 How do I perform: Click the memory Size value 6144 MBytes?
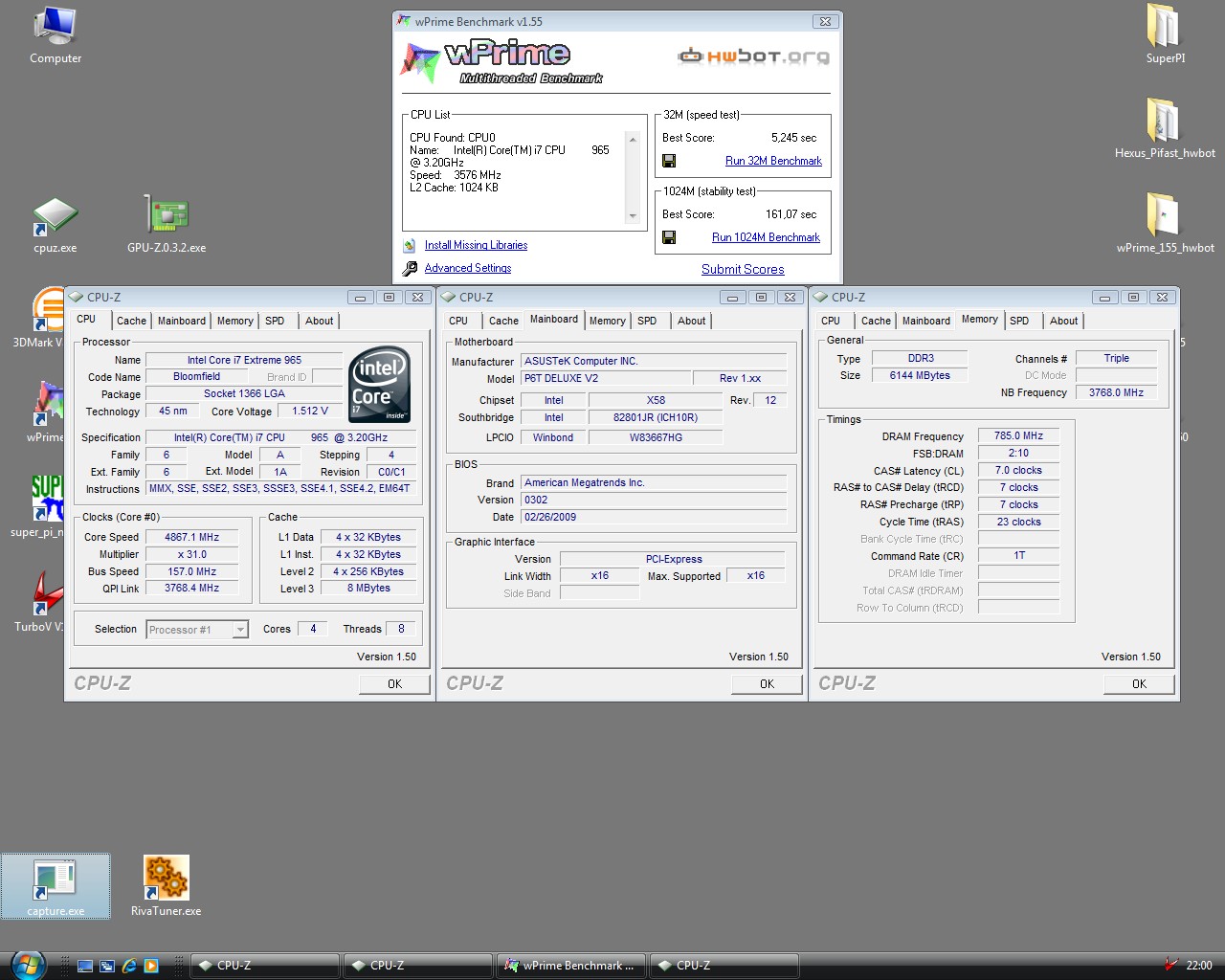pos(920,376)
